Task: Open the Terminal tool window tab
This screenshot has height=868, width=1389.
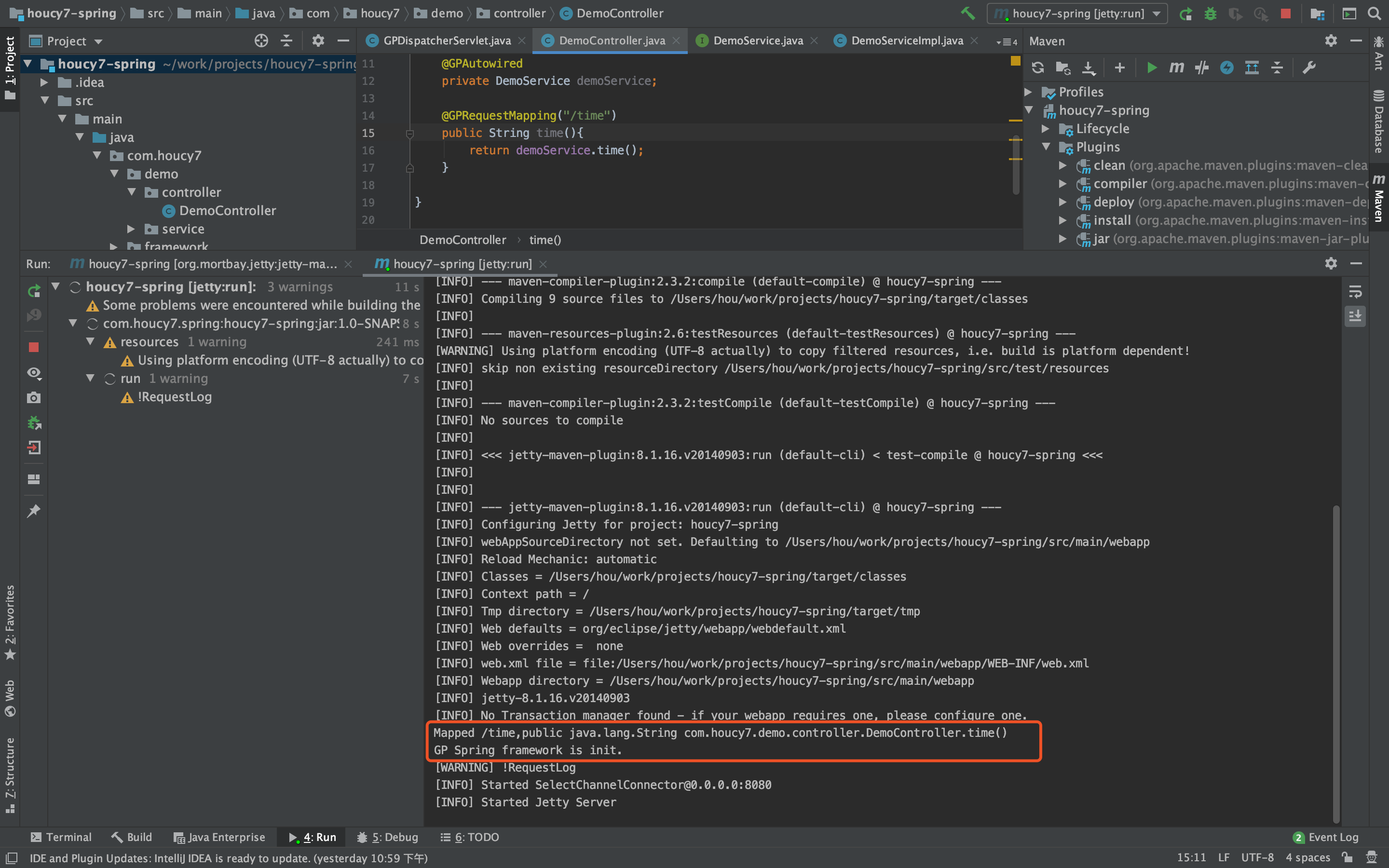Action: point(61,837)
